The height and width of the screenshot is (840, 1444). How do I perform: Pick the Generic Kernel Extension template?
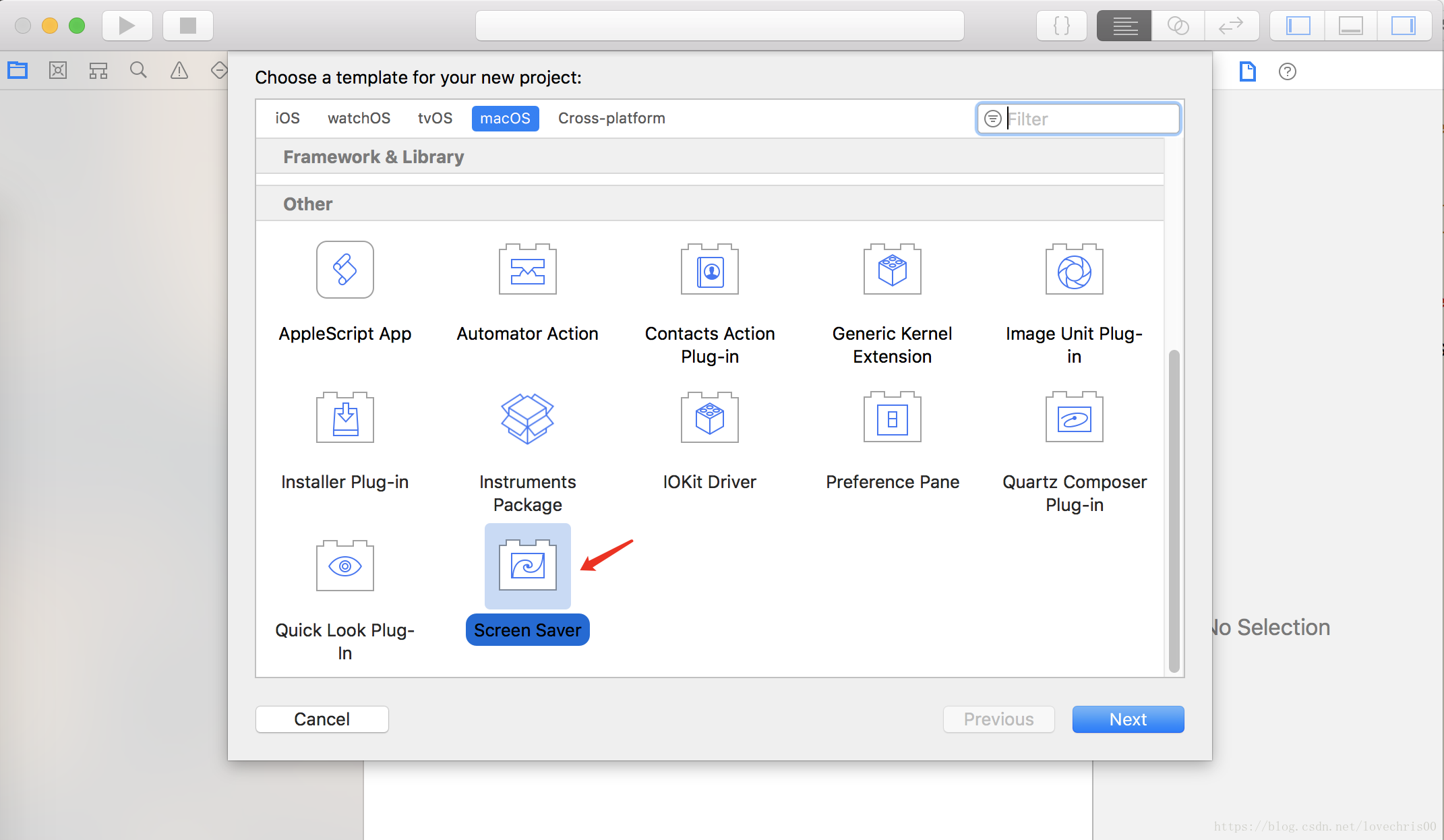click(892, 270)
